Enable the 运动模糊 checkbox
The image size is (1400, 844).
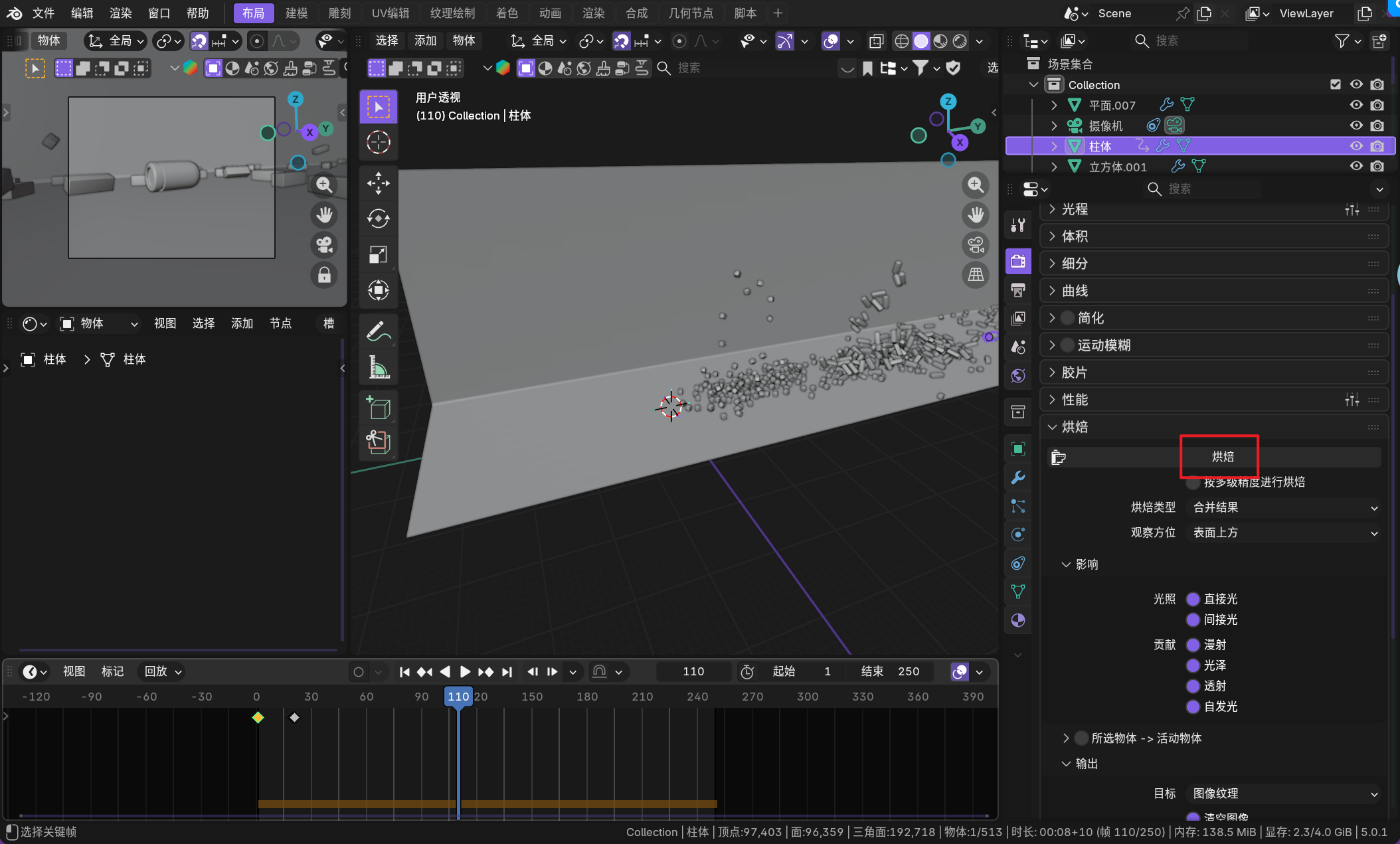[1067, 345]
